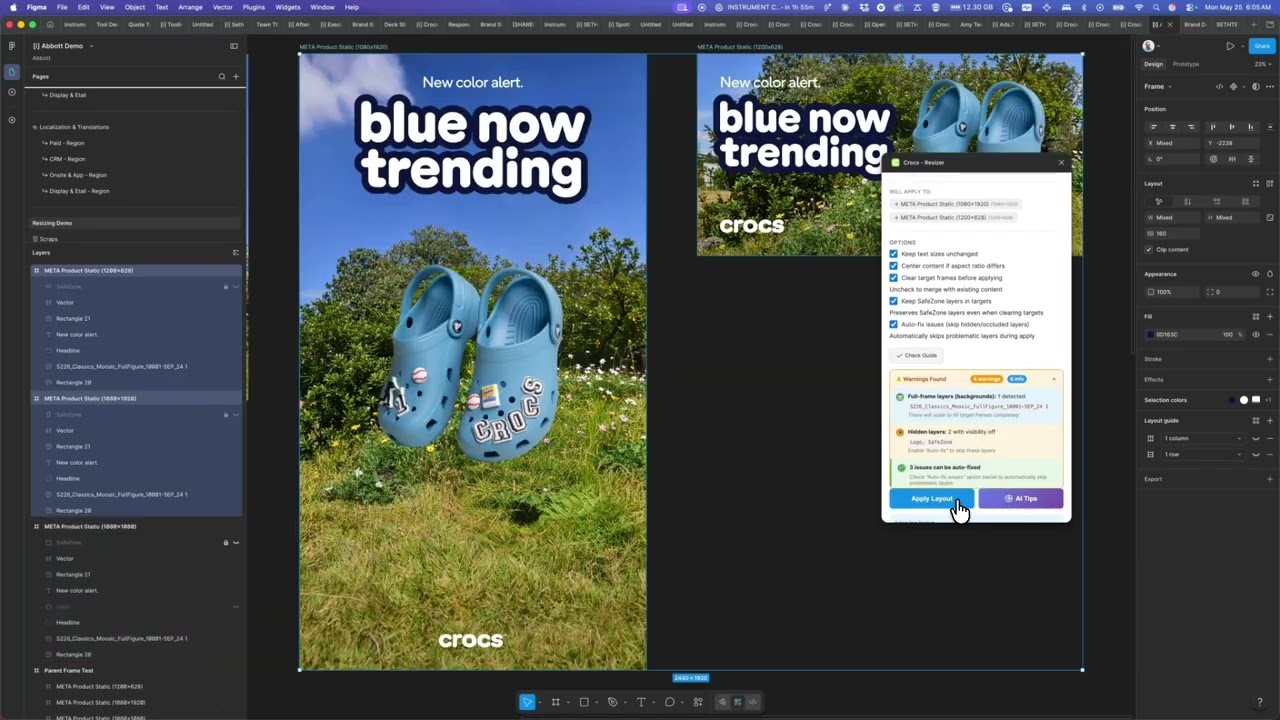Remove the 1 column layout guide
Image resolution: width=1280 pixels, height=720 pixels.
(x=1270, y=438)
